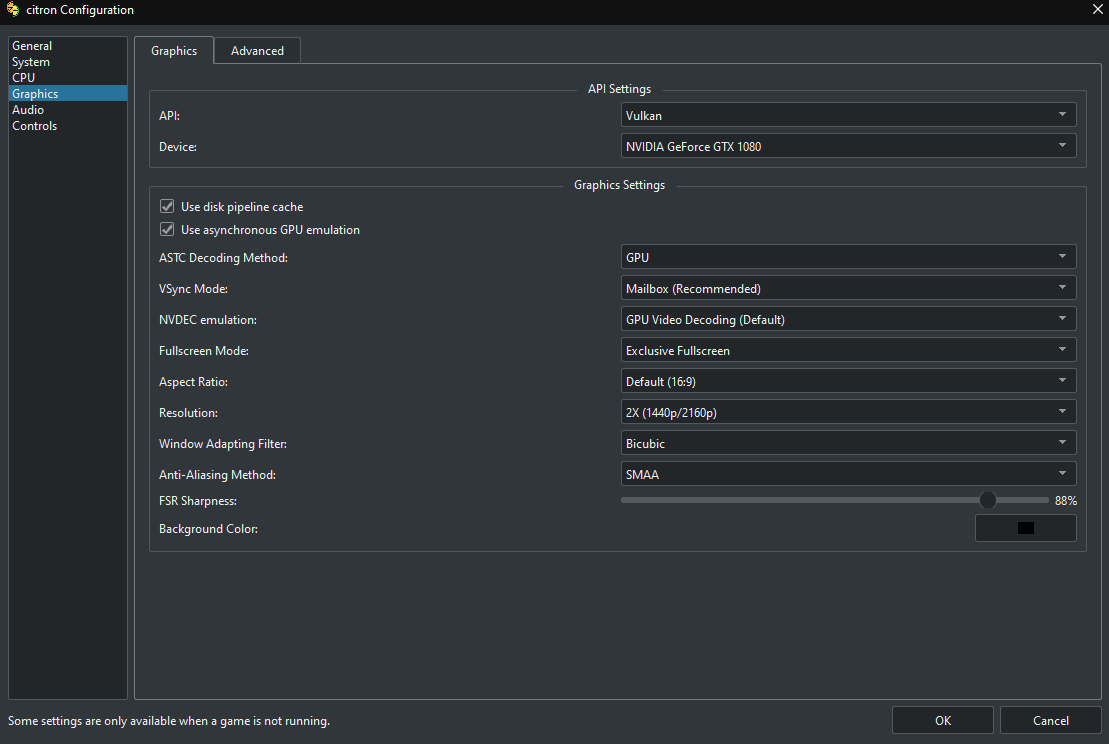
Task: Open the Anti-Aliasing Method dropdown showing SMAA
Action: click(x=849, y=475)
